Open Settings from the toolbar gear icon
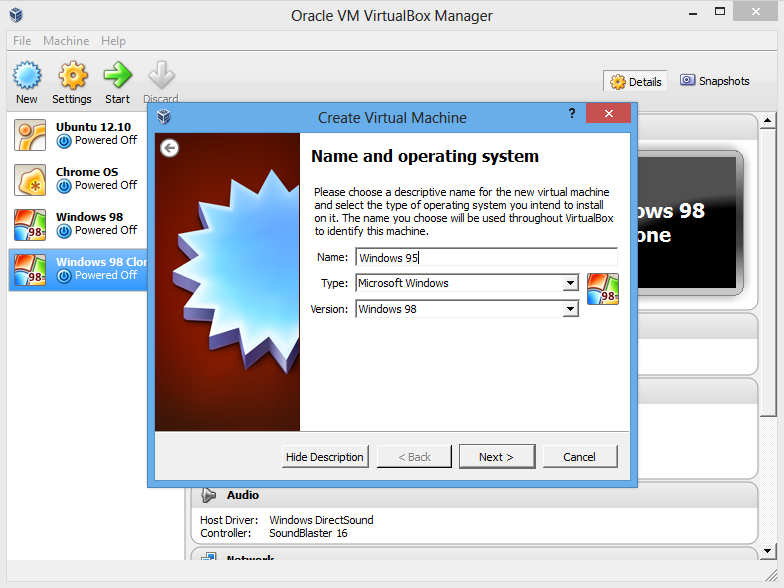 pyautogui.click(x=72, y=75)
